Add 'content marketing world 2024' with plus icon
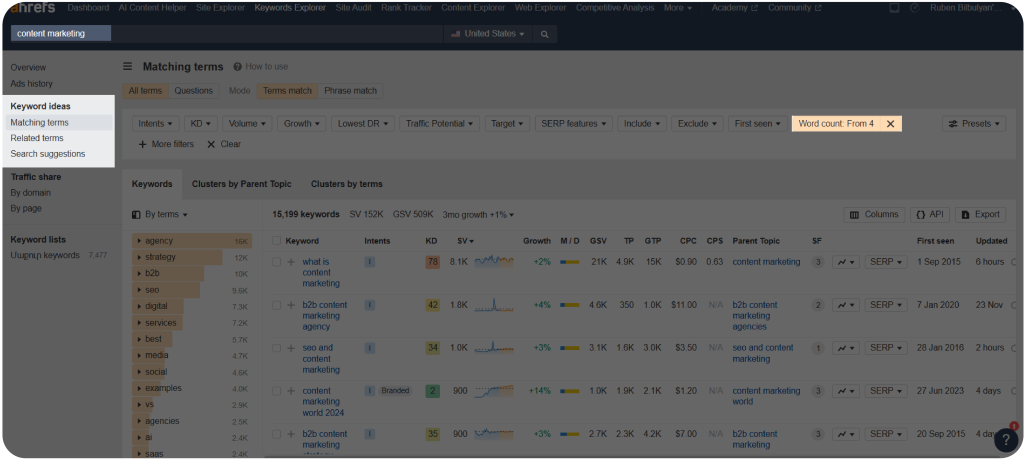This screenshot has width=1024, height=459. click(291, 391)
